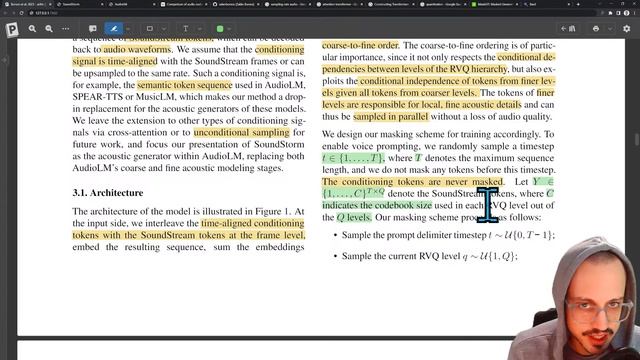
Task: Reload the browser page
Action: [21, 13]
